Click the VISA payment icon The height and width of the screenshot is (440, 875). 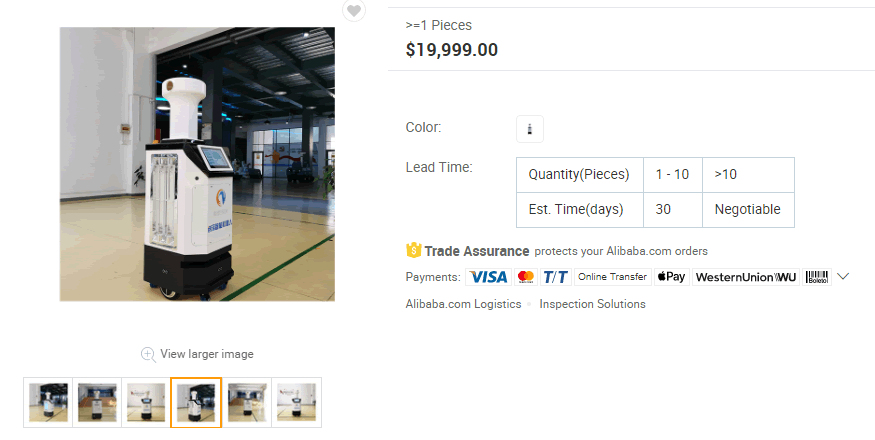click(488, 277)
